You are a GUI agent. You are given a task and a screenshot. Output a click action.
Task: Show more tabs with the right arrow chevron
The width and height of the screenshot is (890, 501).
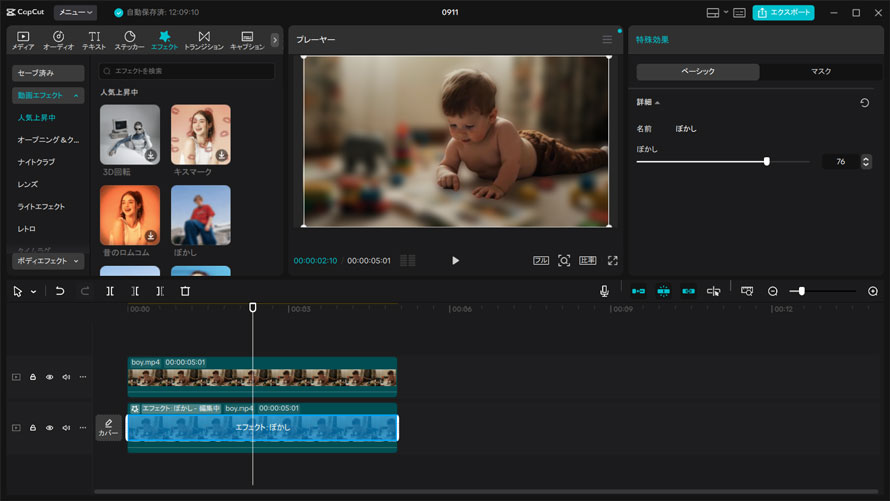coord(275,40)
